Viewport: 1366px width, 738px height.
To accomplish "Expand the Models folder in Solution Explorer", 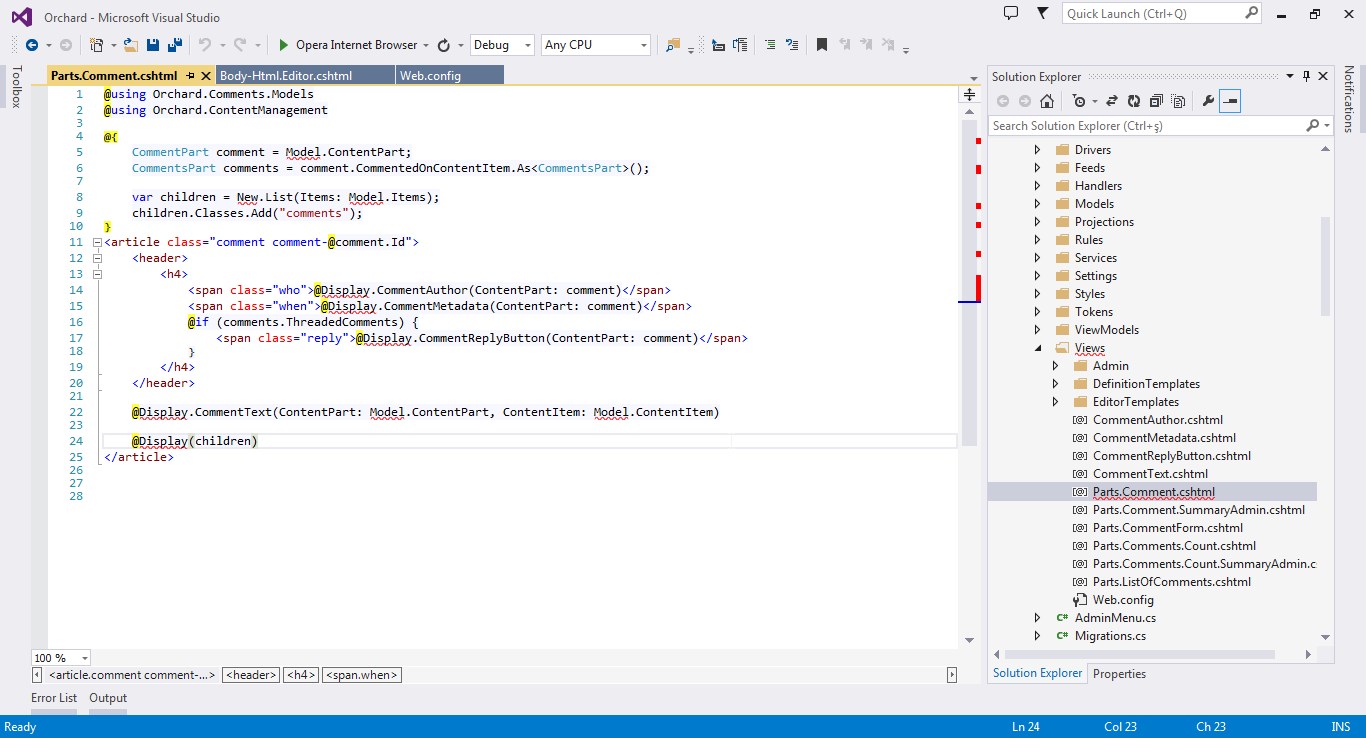I will click(1037, 204).
